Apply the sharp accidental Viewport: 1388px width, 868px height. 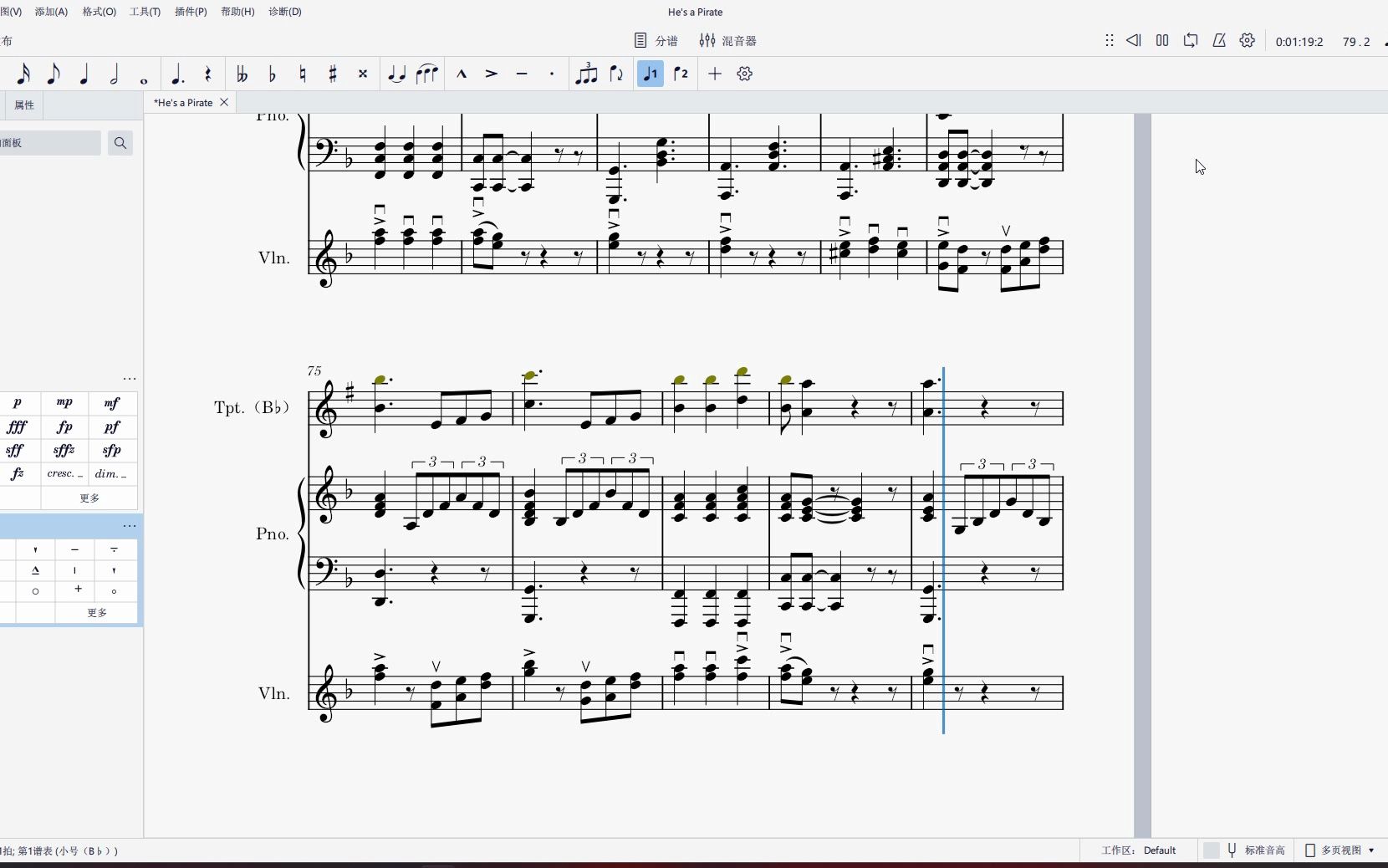(x=333, y=74)
